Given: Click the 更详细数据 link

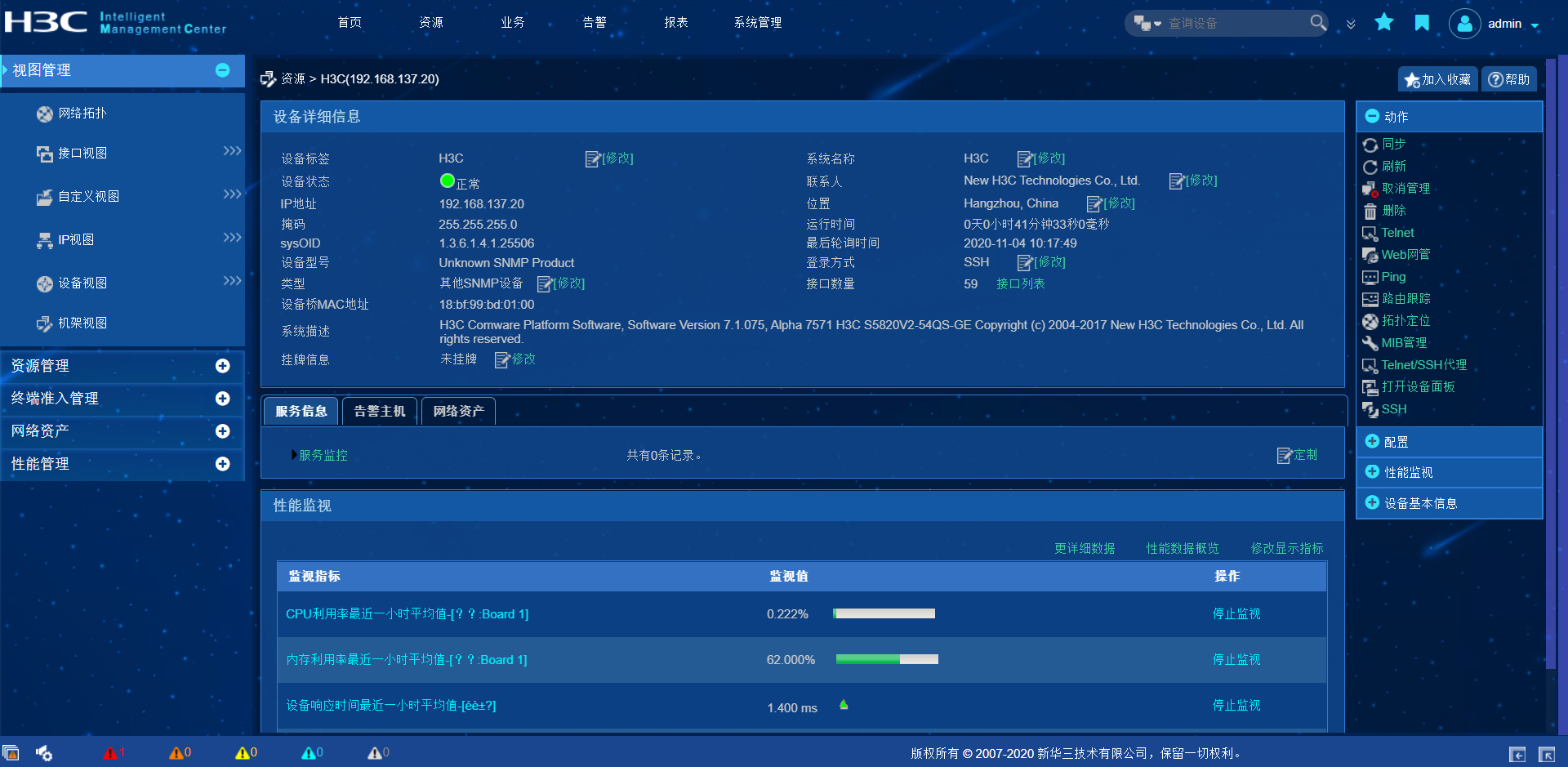Looking at the screenshot, I should coord(1085,548).
